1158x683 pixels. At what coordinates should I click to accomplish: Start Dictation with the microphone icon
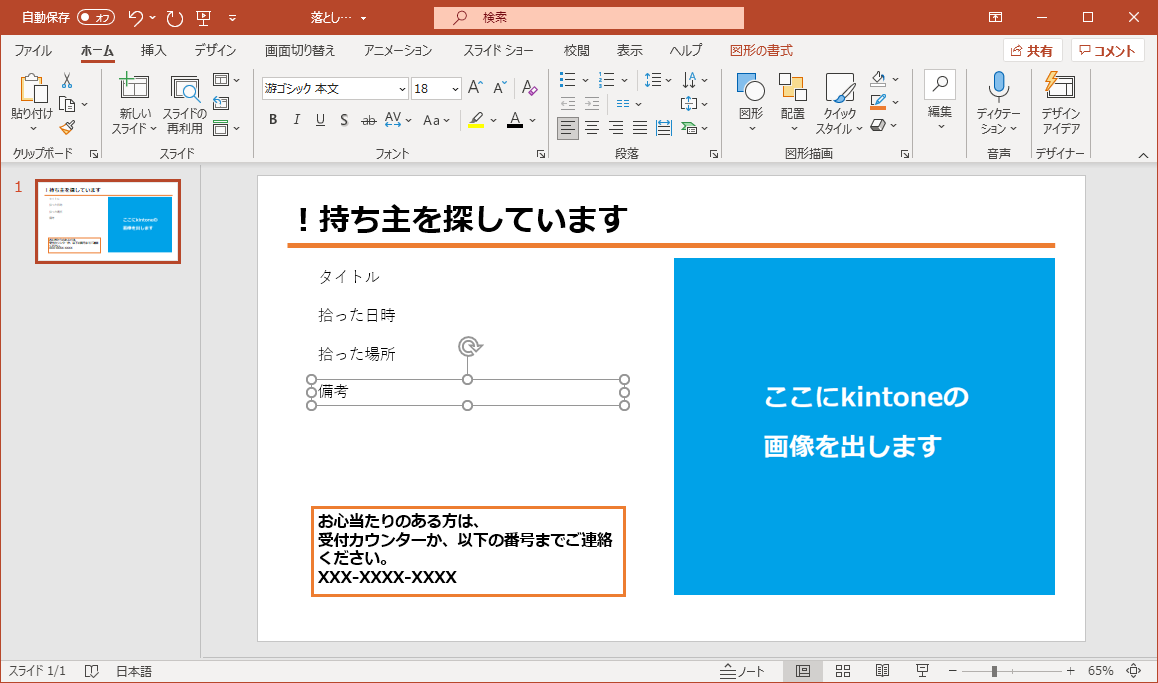997,88
